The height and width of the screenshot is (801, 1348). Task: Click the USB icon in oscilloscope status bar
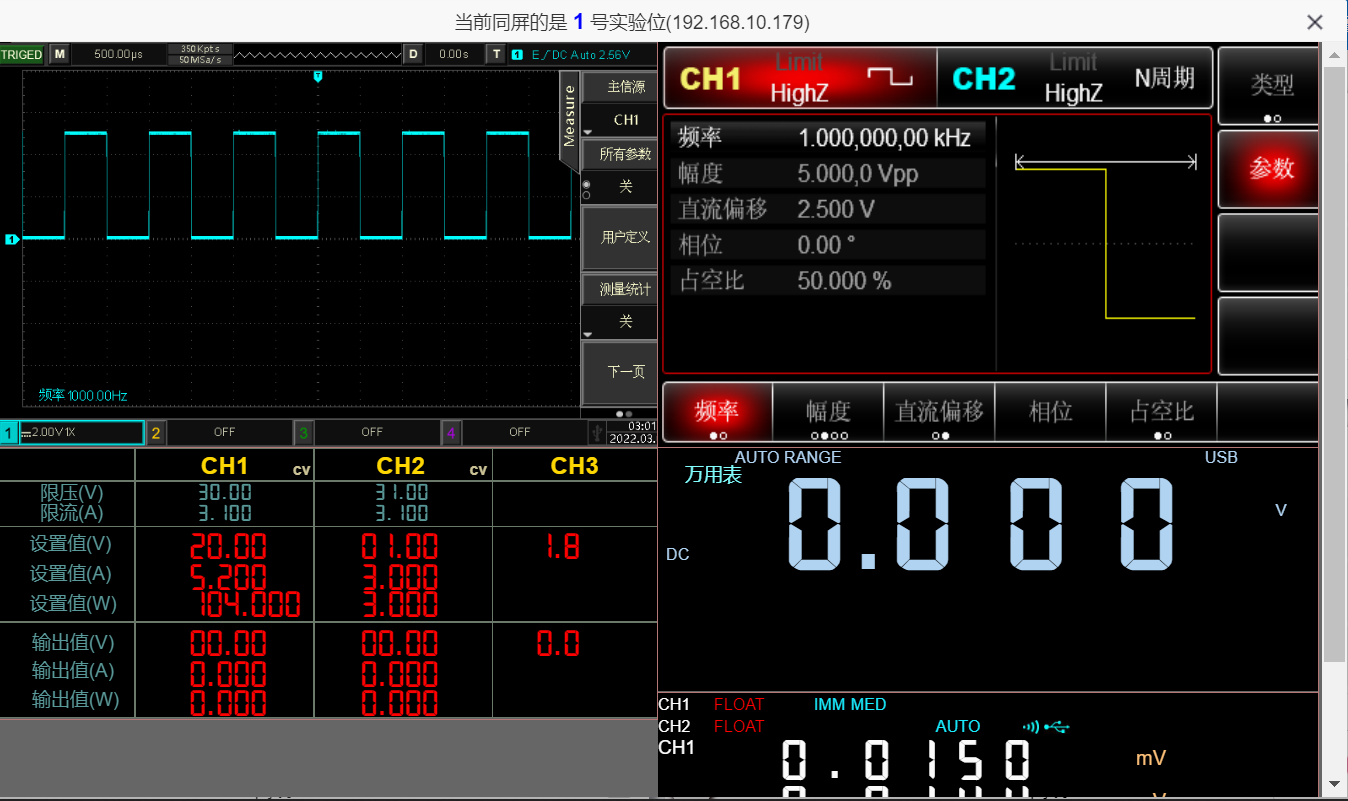pyautogui.click(x=597, y=432)
